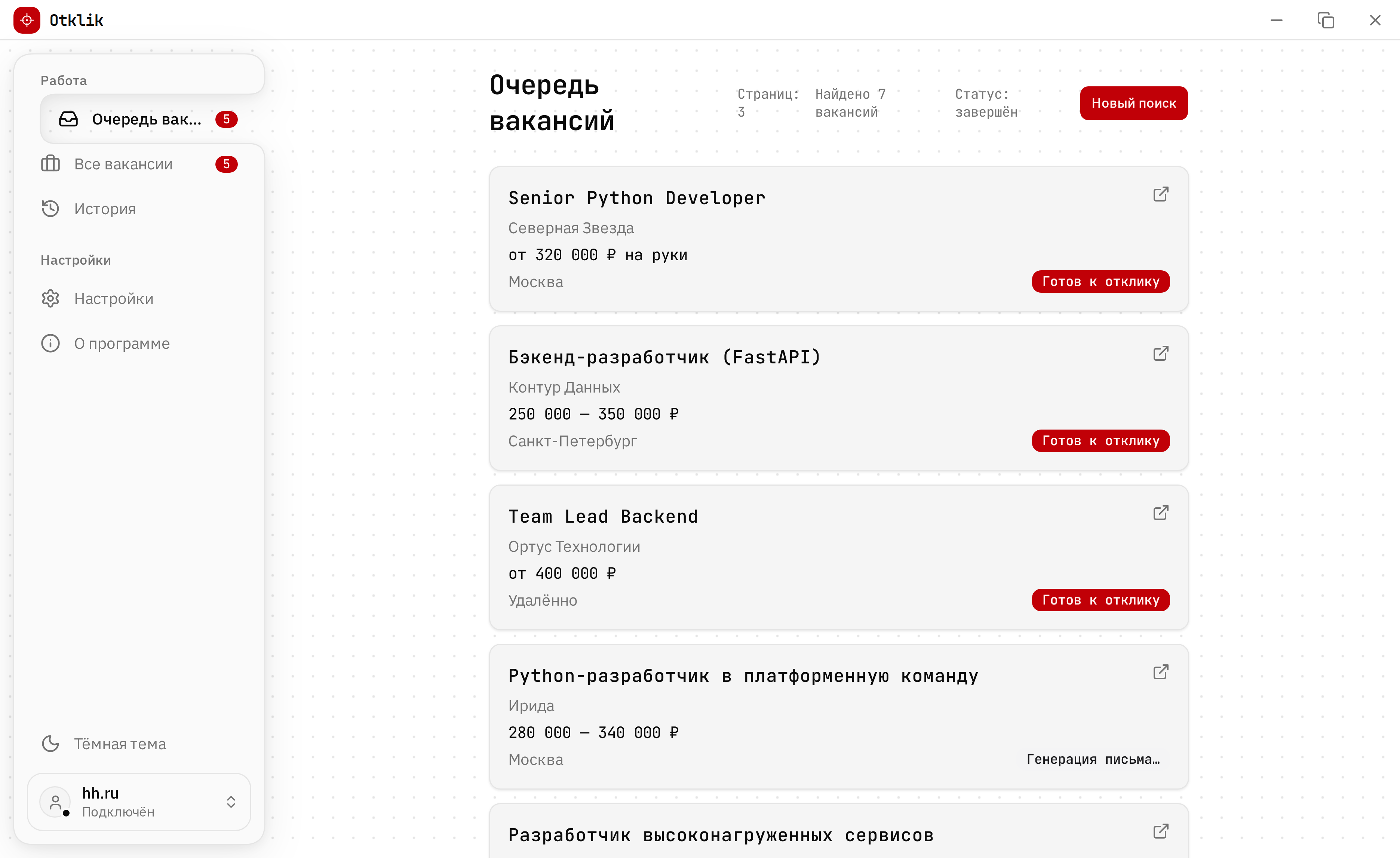The height and width of the screenshot is (858, 1400).
Task: Click the settings gear icon
Action: tap(50, 298)
